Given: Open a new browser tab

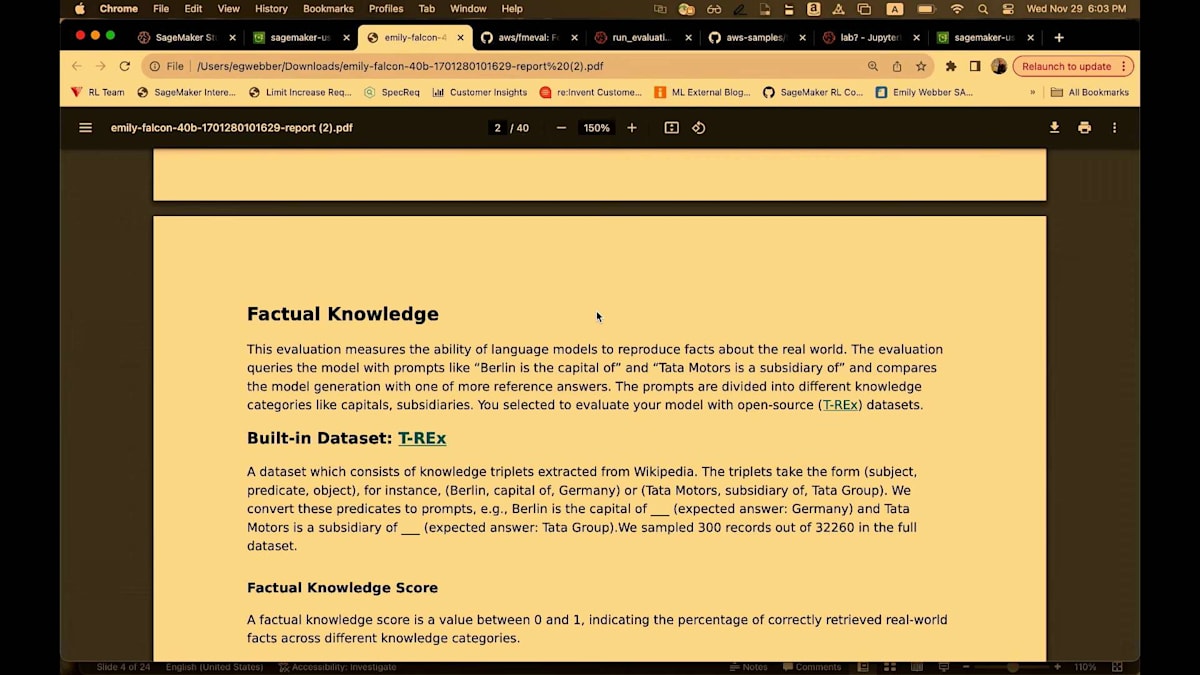Looking at the screenshot, I should [1059, 38].
